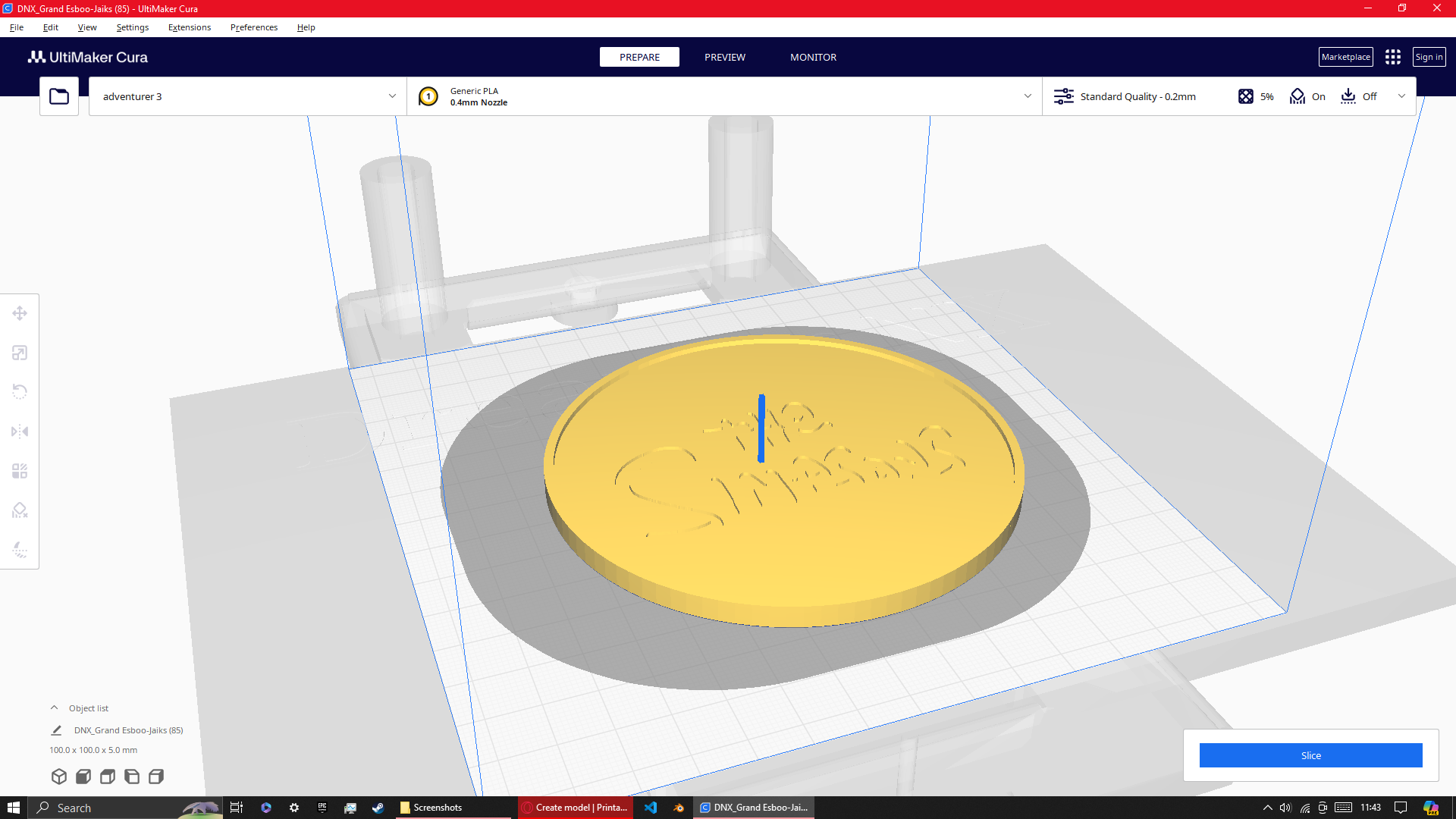Click the infill density icon
1456x819 pixels.
1246,96
